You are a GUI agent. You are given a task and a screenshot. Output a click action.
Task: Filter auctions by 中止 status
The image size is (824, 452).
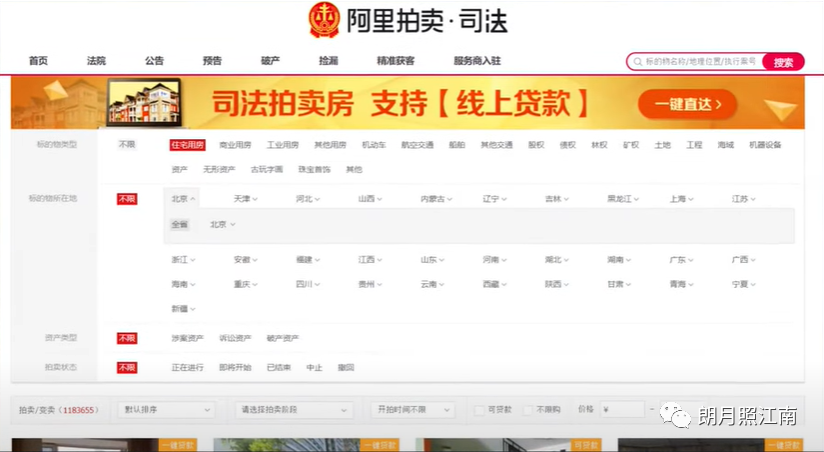click(314, 367)
